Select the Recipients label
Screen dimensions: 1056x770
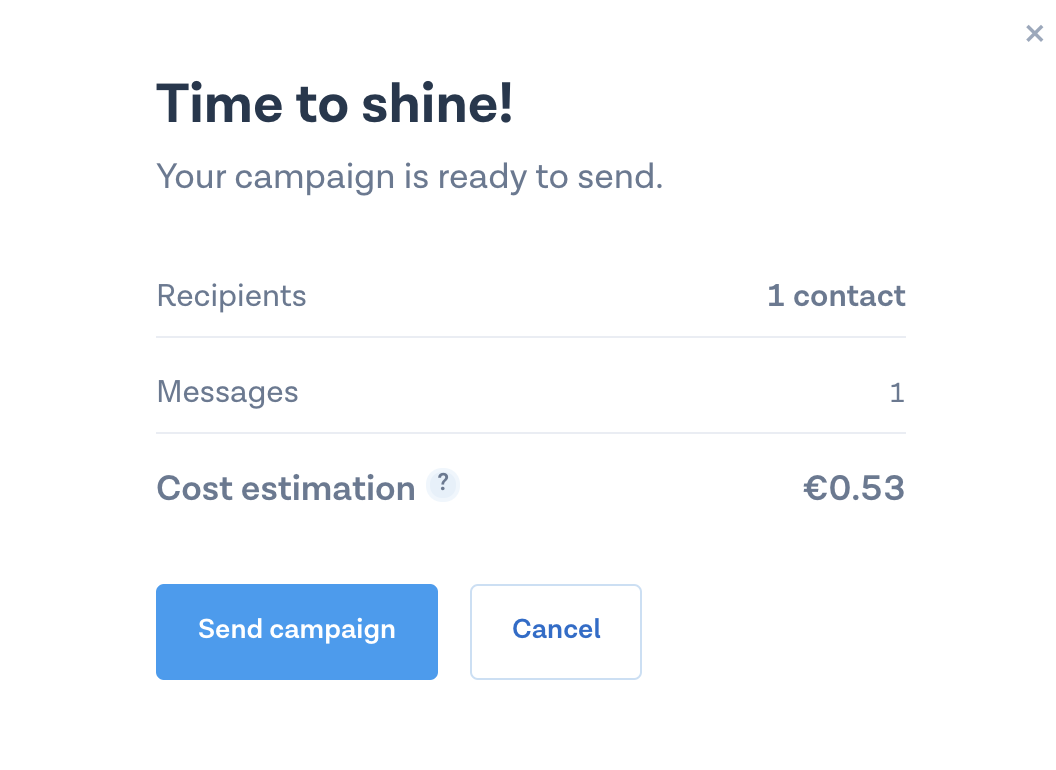[232, 296]
